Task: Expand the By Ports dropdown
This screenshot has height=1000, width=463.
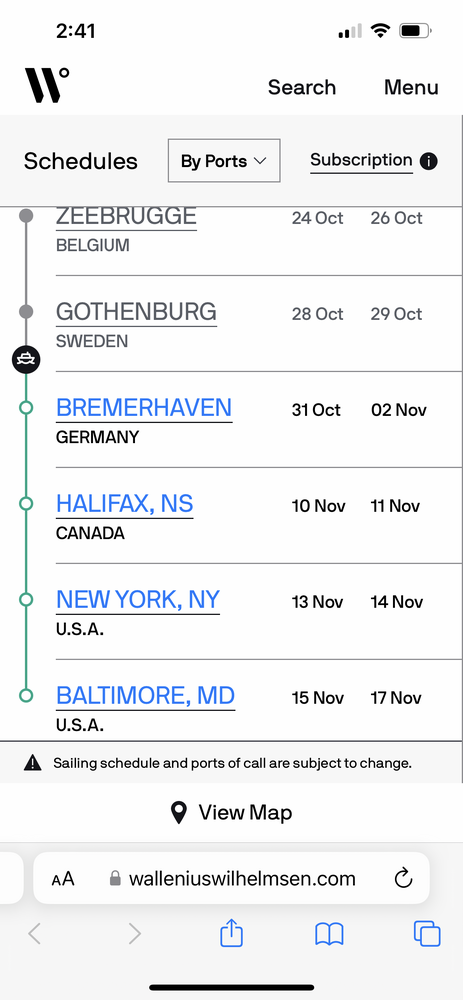Action: point(224,161)
